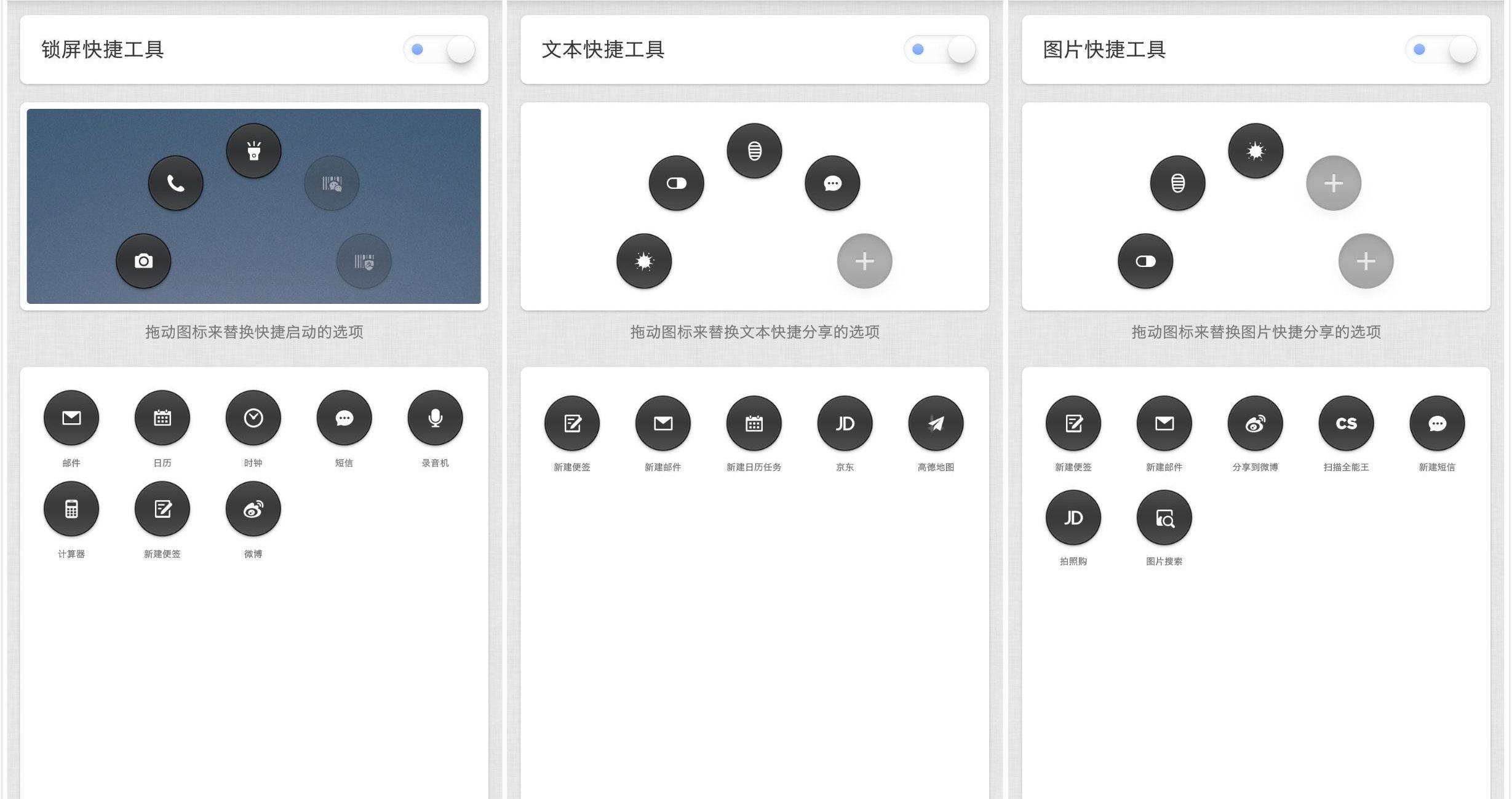This screenshot has width=1512, height=799.
Task: Select the 计算器 calculator icon
Action: (71, 509)
